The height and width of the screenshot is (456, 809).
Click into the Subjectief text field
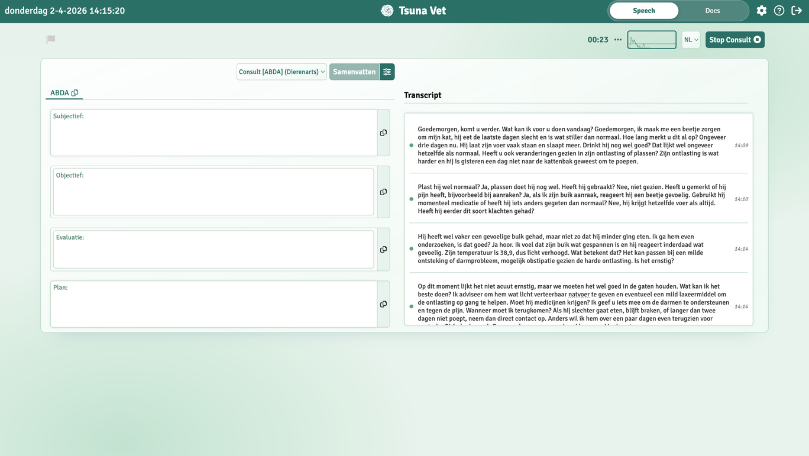coord(212,135)
